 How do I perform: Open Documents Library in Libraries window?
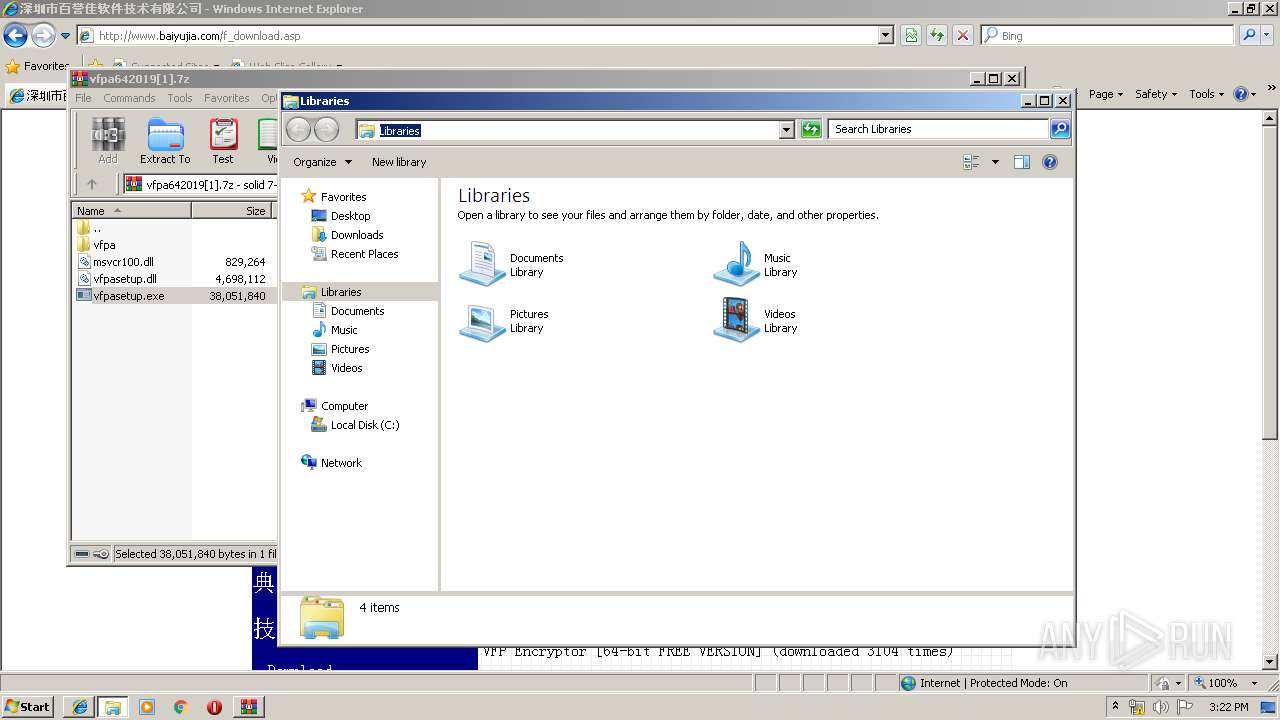[511, 265]
